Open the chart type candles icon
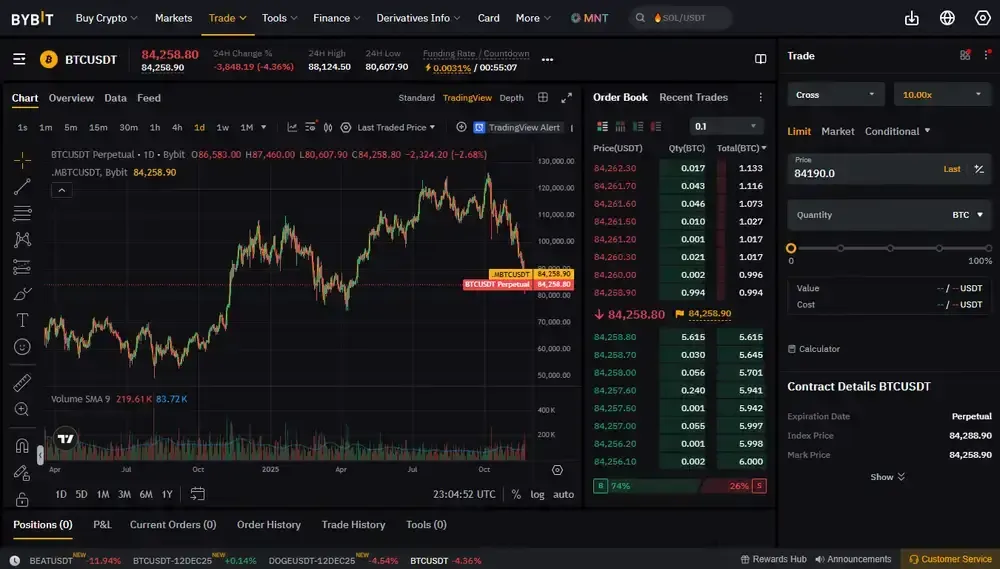The image size is (1000, 569). point(328,128)
